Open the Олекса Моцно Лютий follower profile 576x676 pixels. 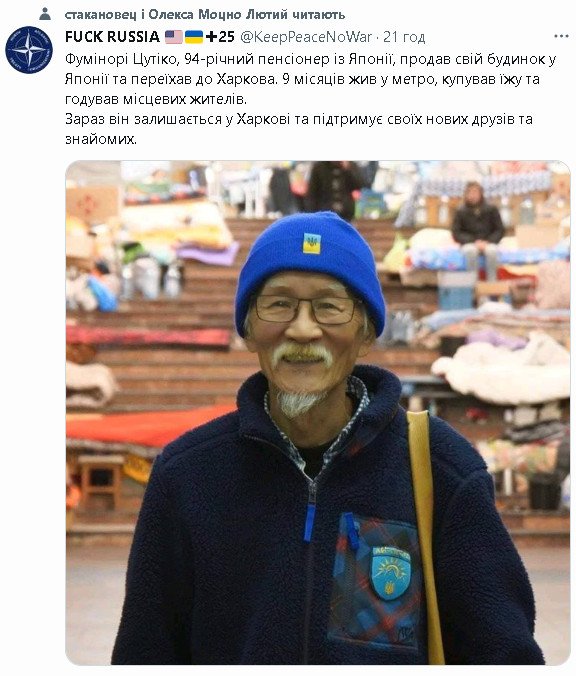click(x=218, y=15)
